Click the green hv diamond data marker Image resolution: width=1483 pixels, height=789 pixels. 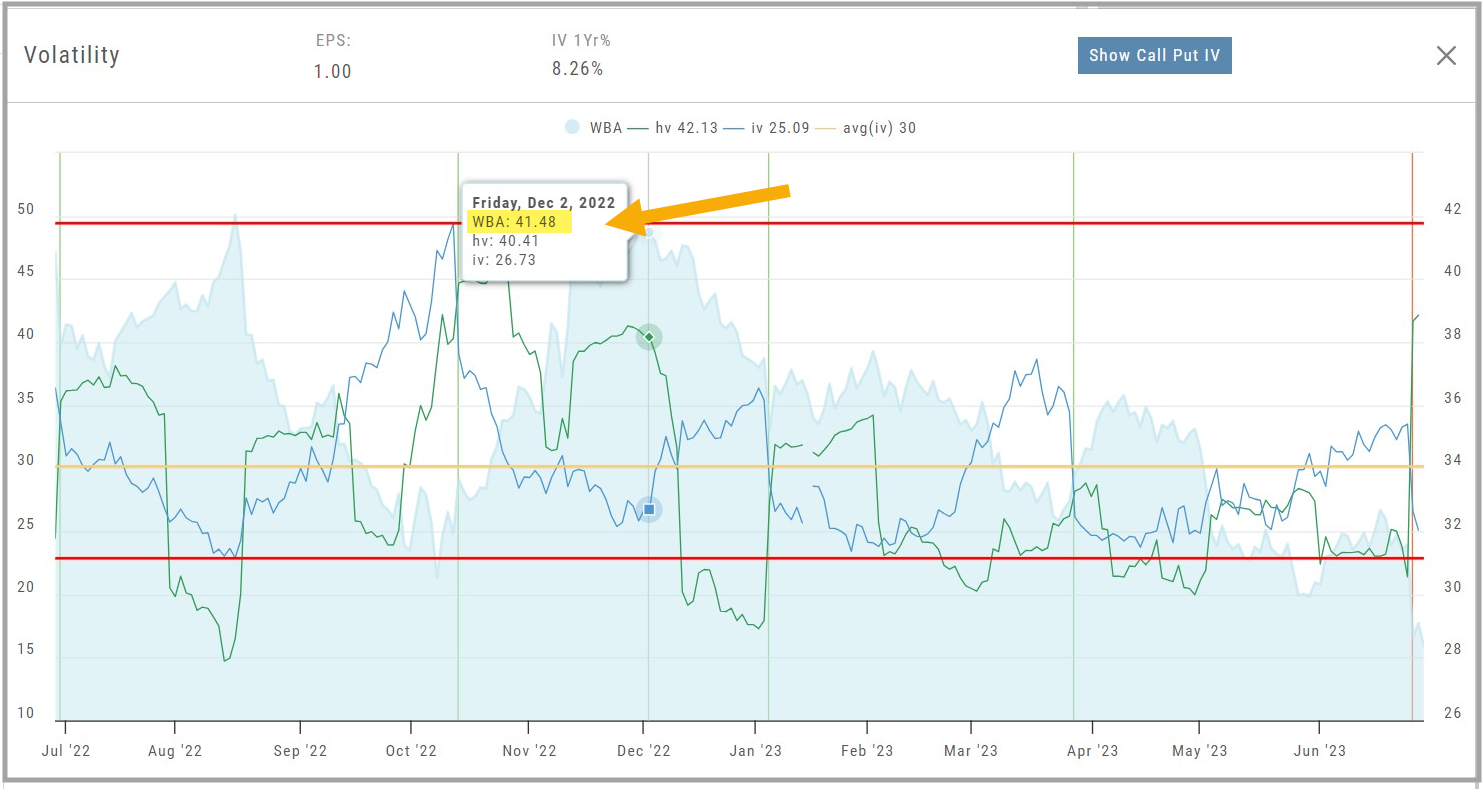click(x=649, y=337)
